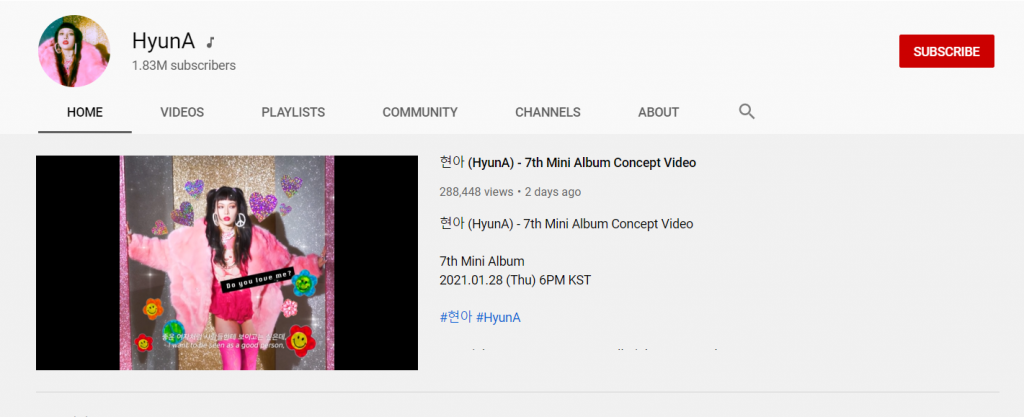
Task: Click the 2021.01.28 (Thu) 6PM KST line
Action: point(515,281)
